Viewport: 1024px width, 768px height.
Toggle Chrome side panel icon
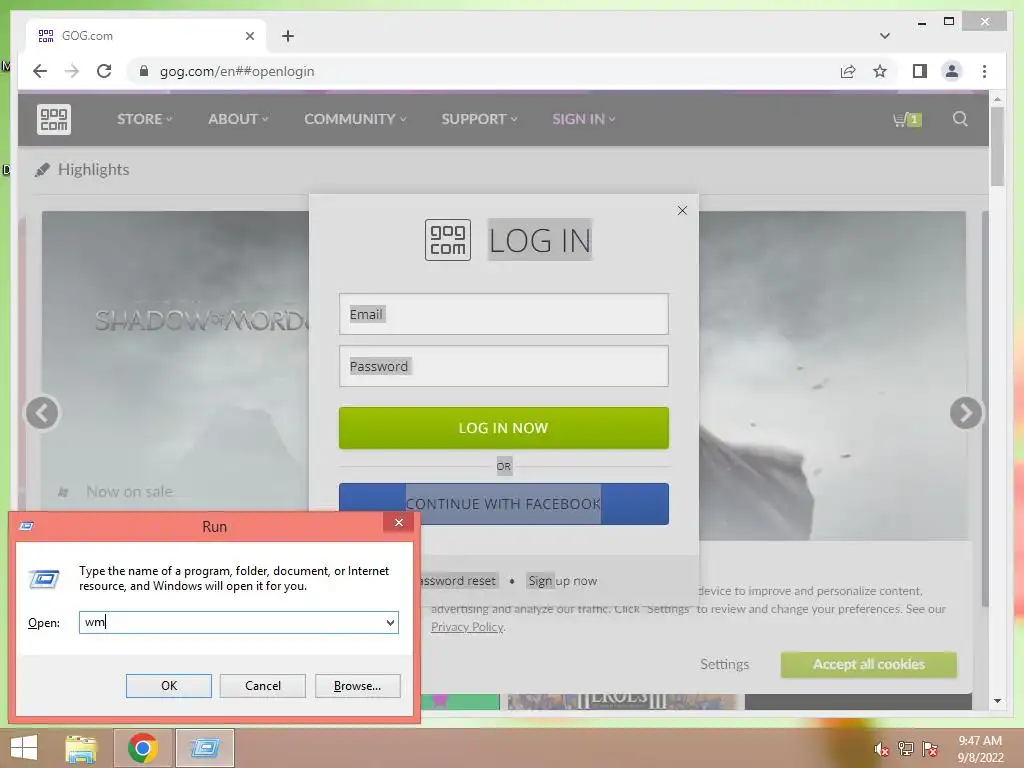pyautogui.click(x=920, y=71)
